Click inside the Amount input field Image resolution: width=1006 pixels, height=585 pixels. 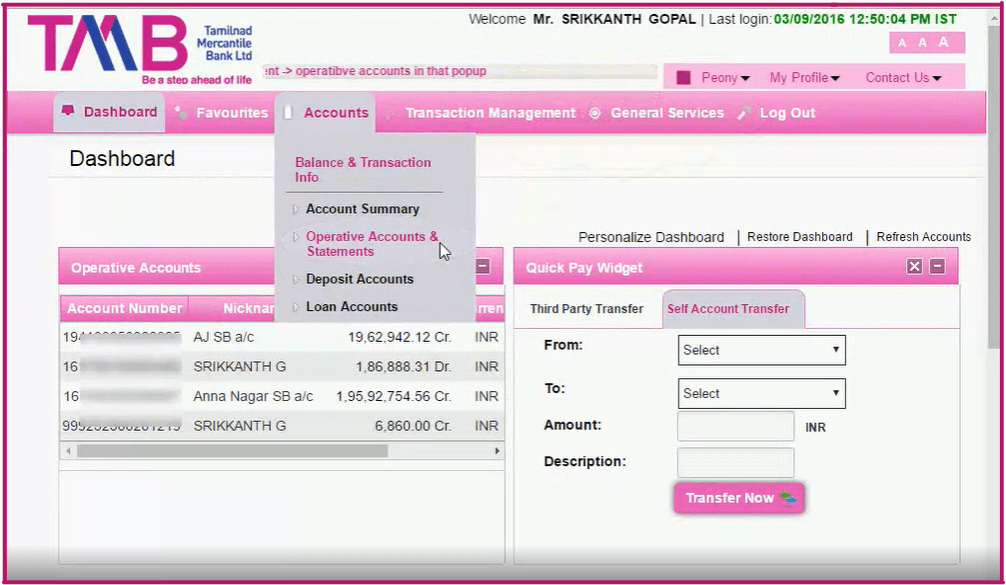click(735, 425)
